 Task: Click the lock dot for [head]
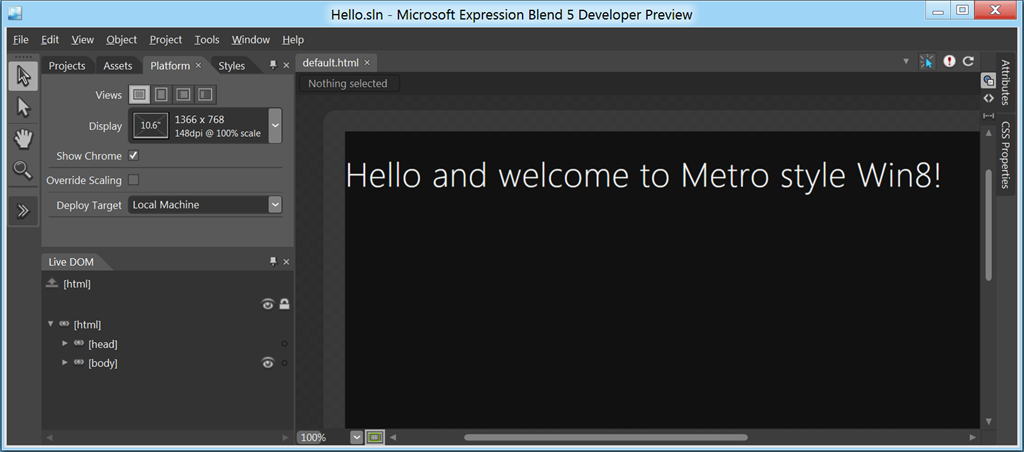[285, 344]
